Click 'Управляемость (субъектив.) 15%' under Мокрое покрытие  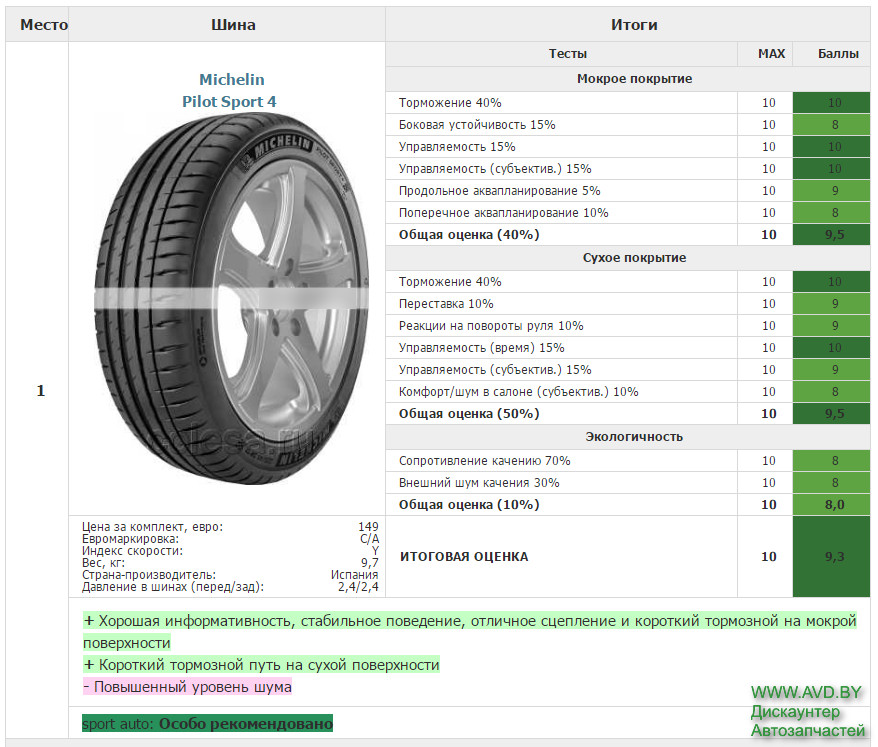[495, 169]
